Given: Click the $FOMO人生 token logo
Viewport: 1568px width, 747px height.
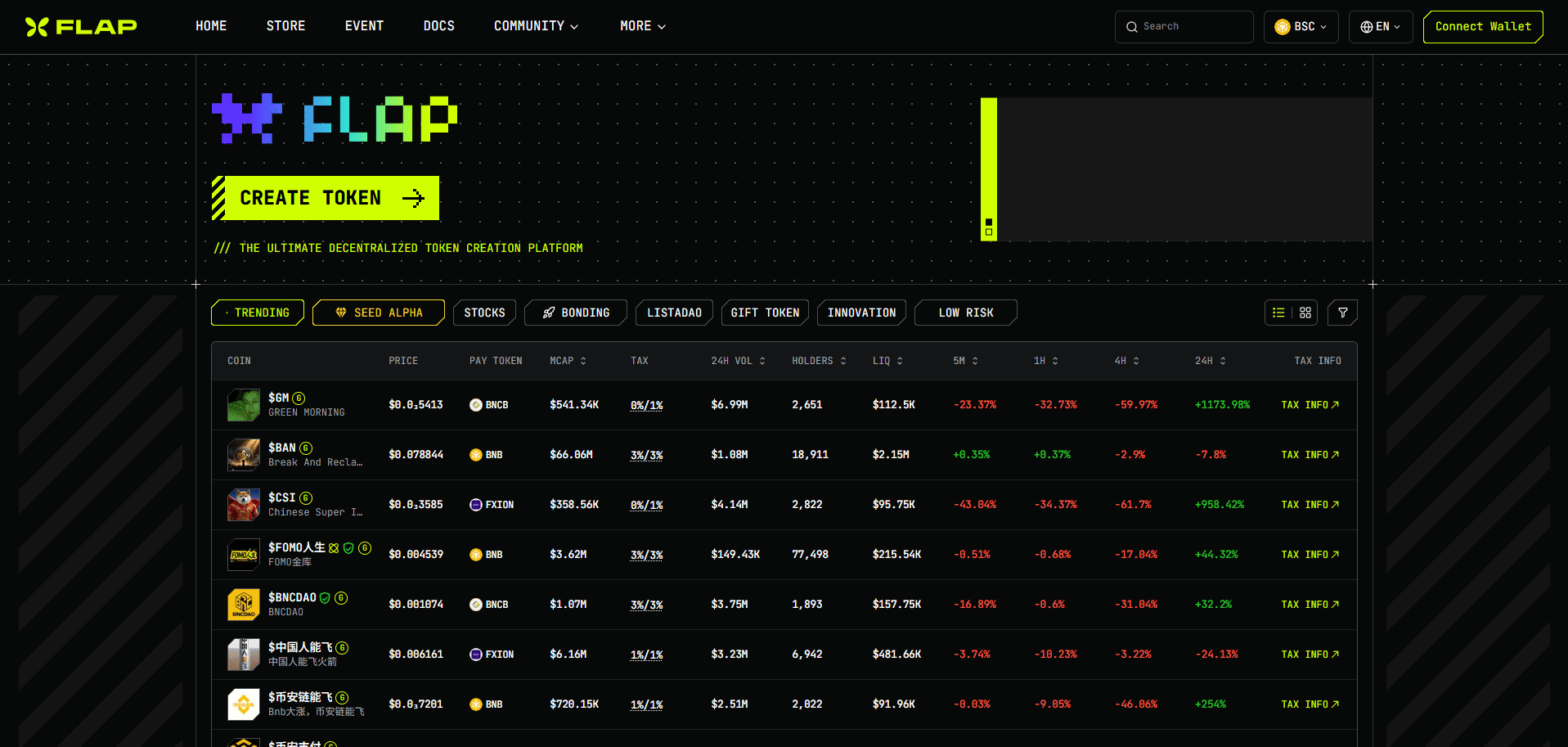Looking at the screenshot, I should tap(244, 555).
